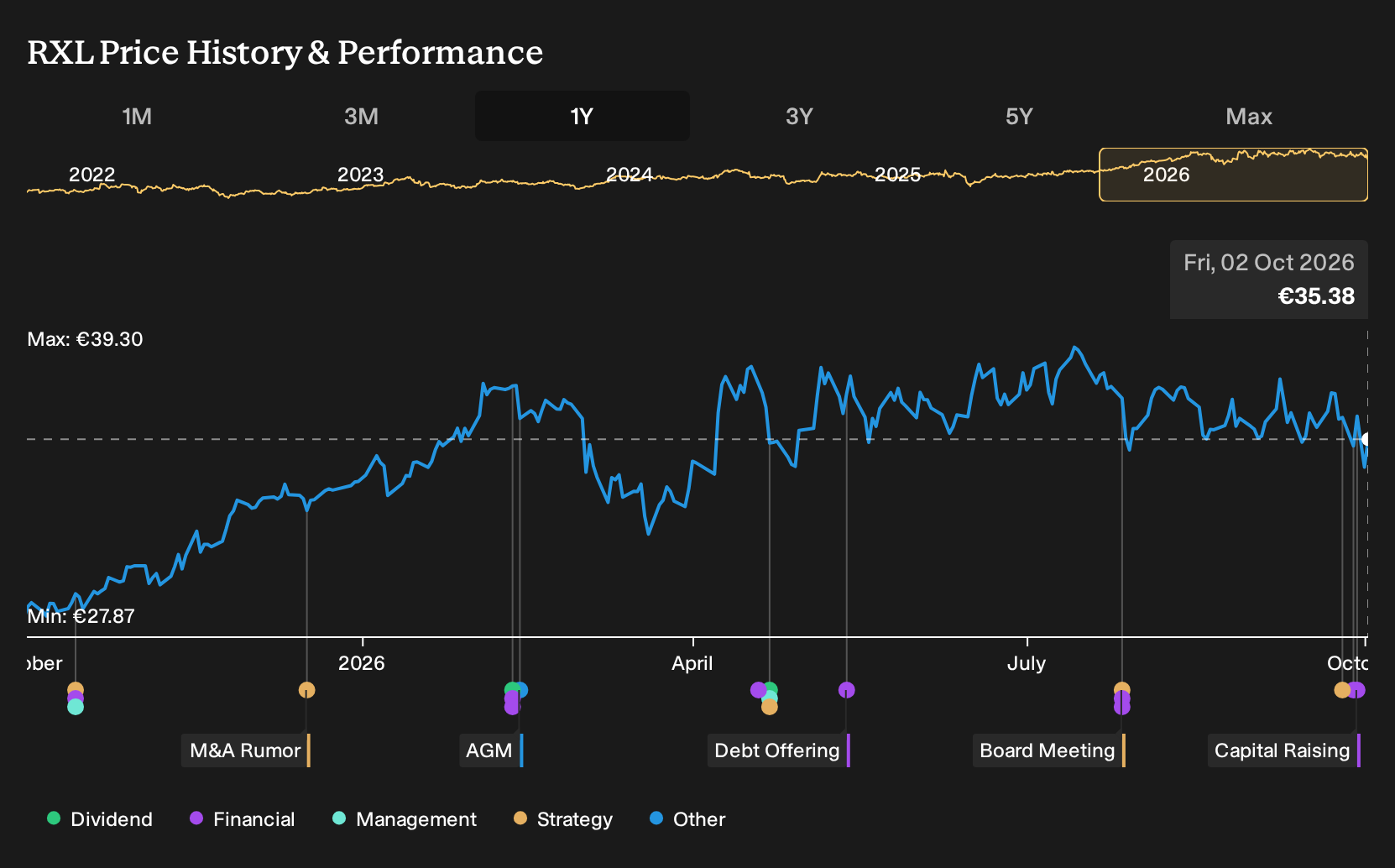Click the €35.38 price in tooltip

(1316, 296)
